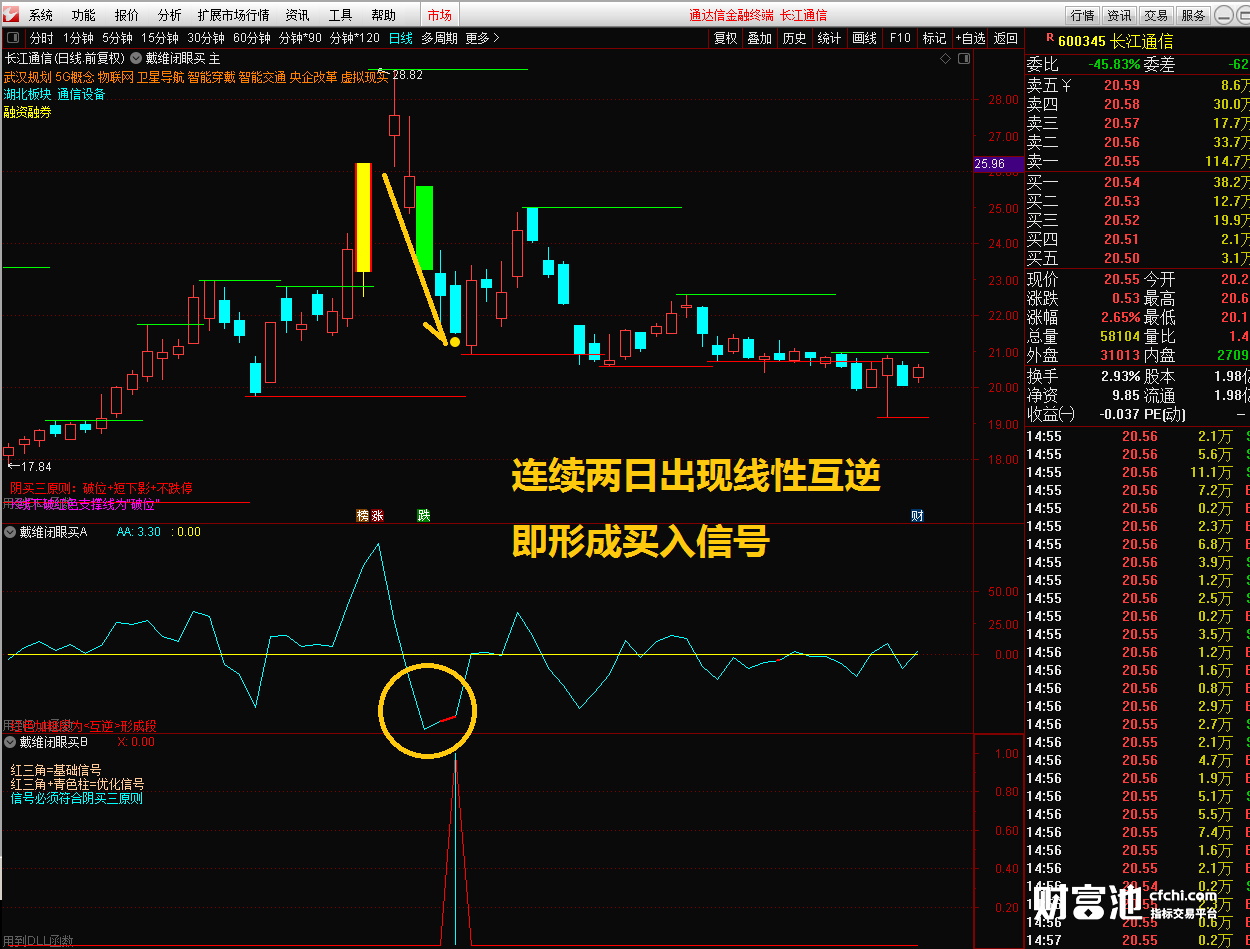This screenshot has width=1250, height=949.
Task: Open the 资讯 menu
Action: click(x=297, y=15)
